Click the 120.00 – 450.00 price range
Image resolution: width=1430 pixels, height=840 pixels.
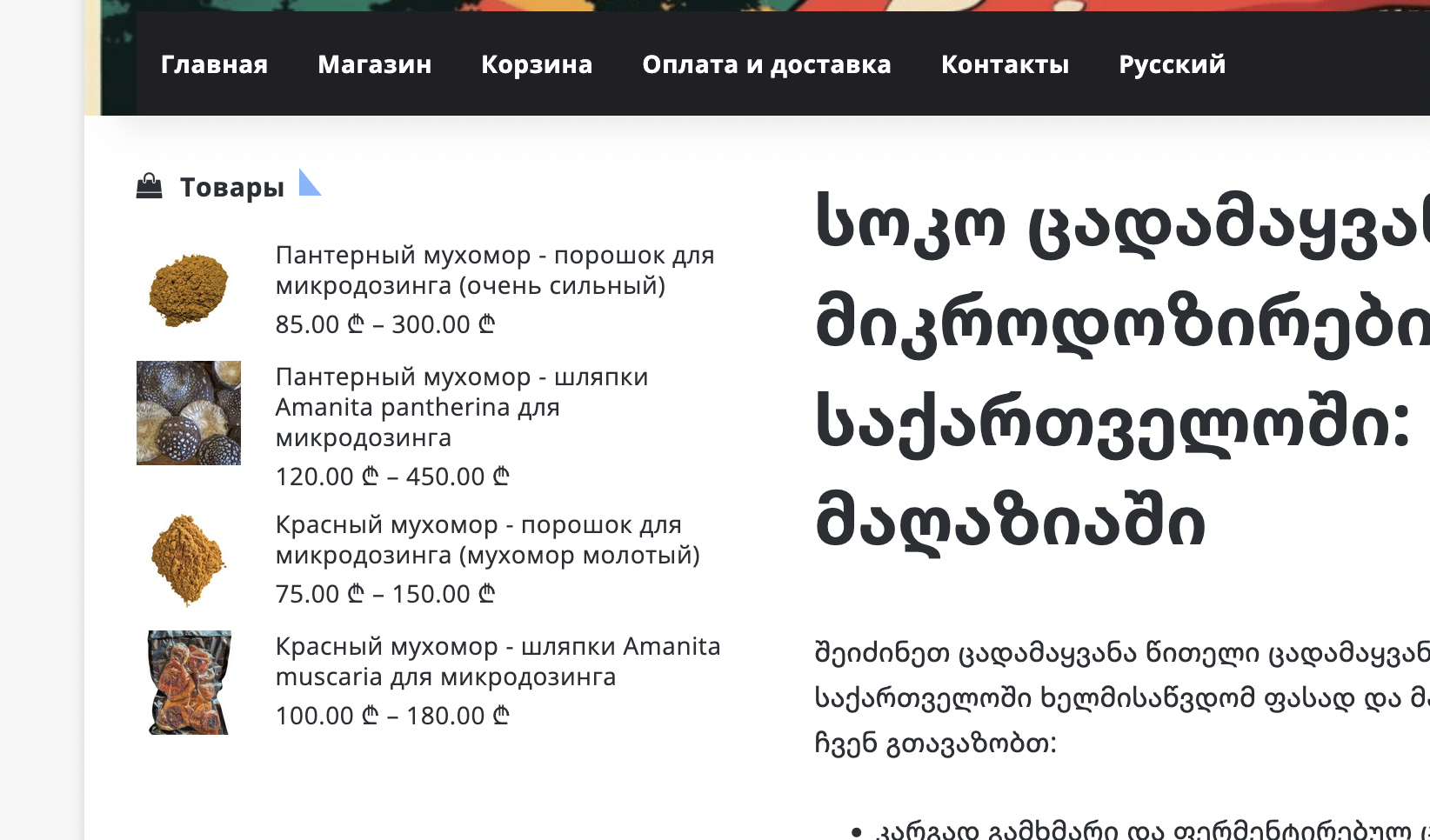tap(391, 477)
